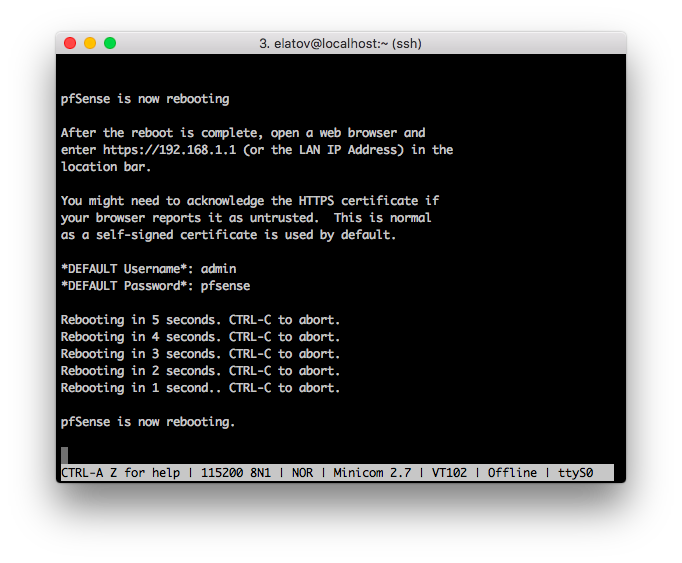Click 'your browser reports it as untrusted' line
This screenshot has width=682, height=563.
click(246, 218)
